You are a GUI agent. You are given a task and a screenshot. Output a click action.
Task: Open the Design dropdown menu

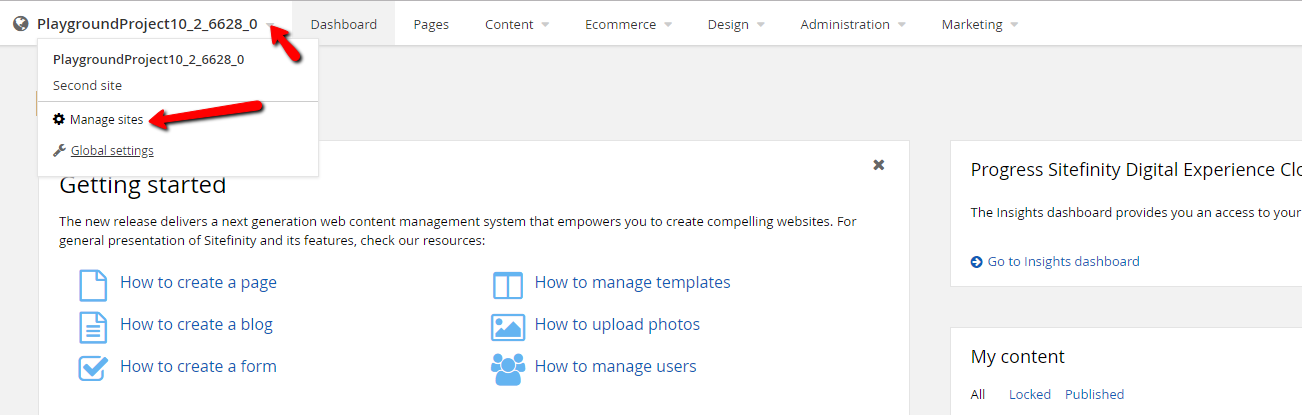pos(736,24)
